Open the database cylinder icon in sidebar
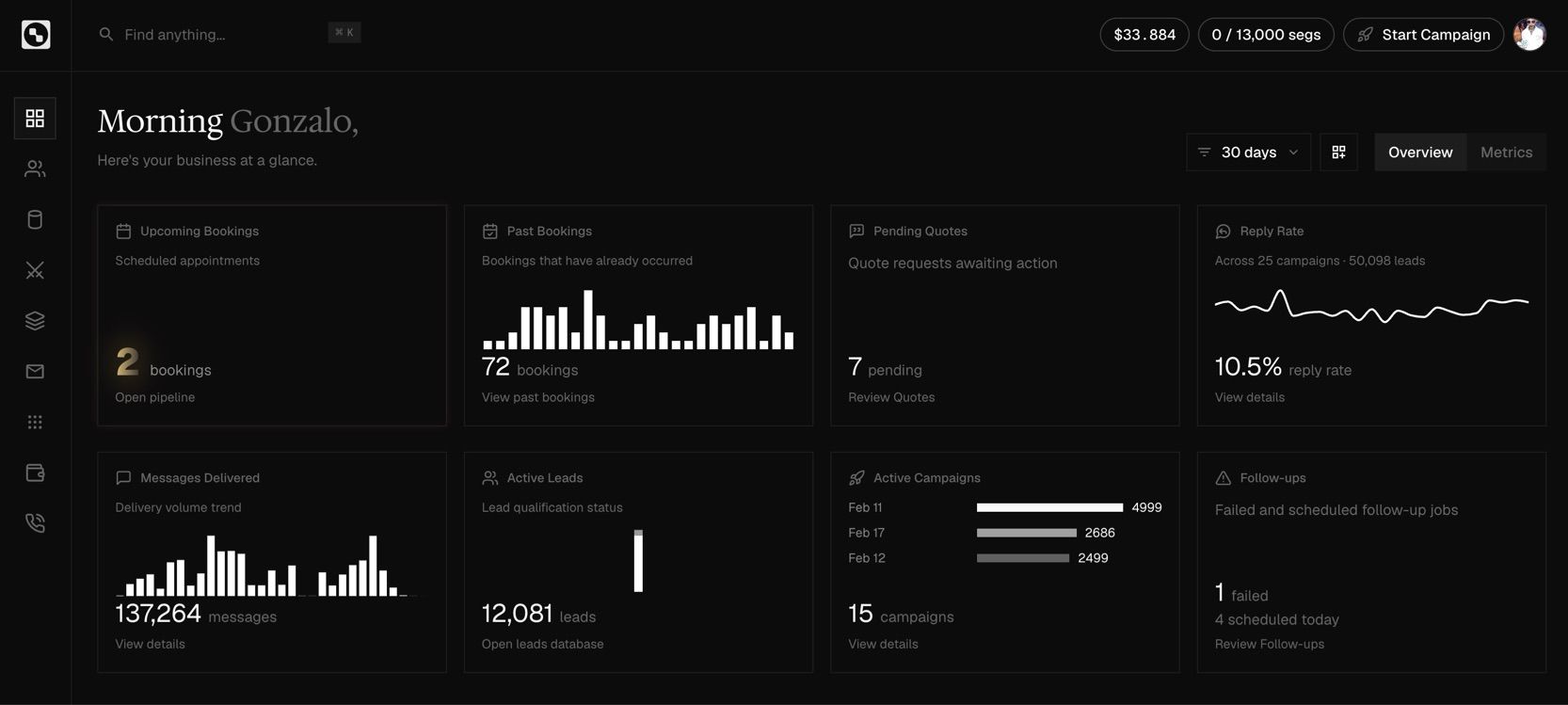The image size is (1568, 705). click(x=35, y=220)
